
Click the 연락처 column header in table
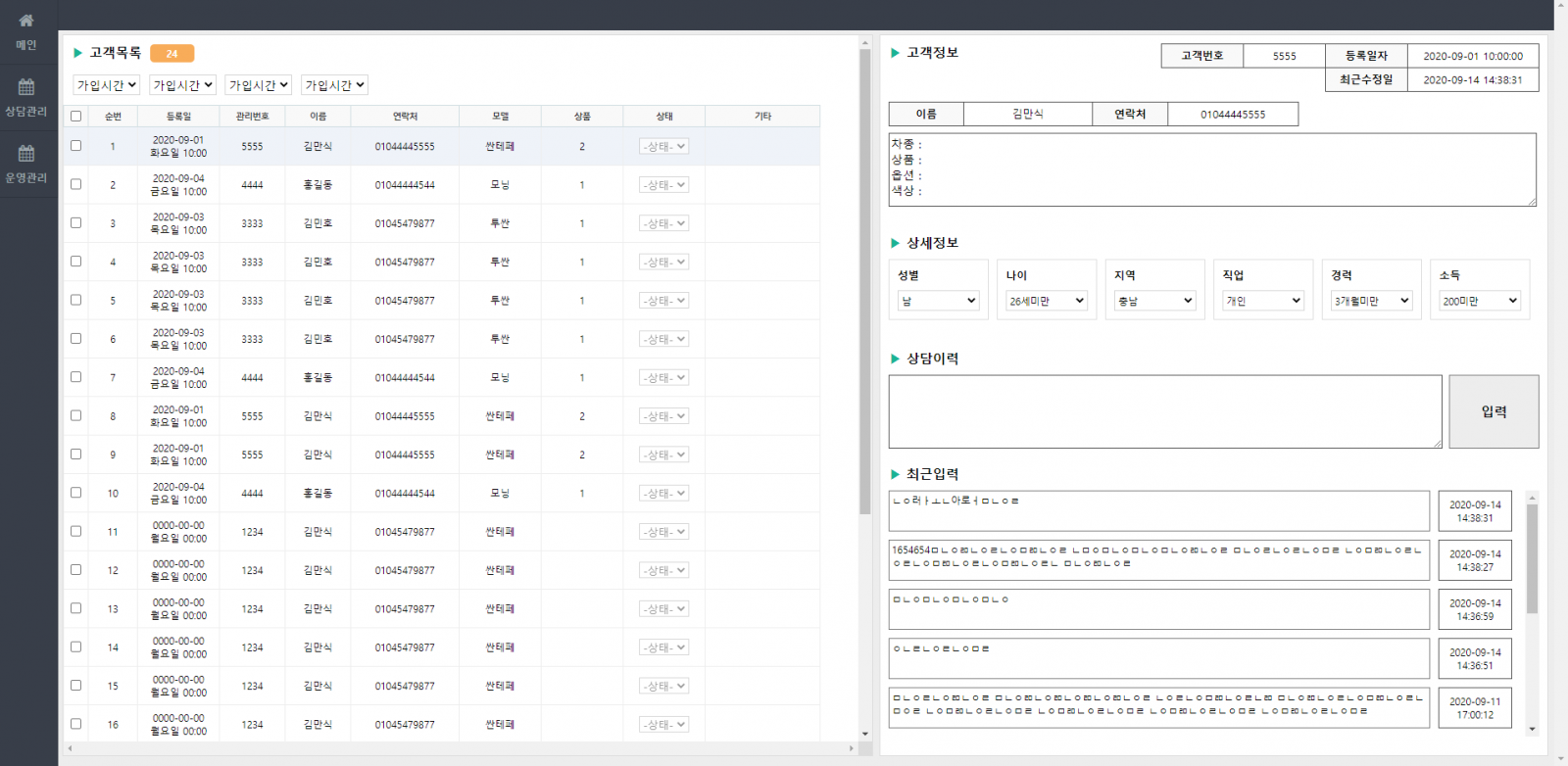pyautogui.click(x=405, y=117)
